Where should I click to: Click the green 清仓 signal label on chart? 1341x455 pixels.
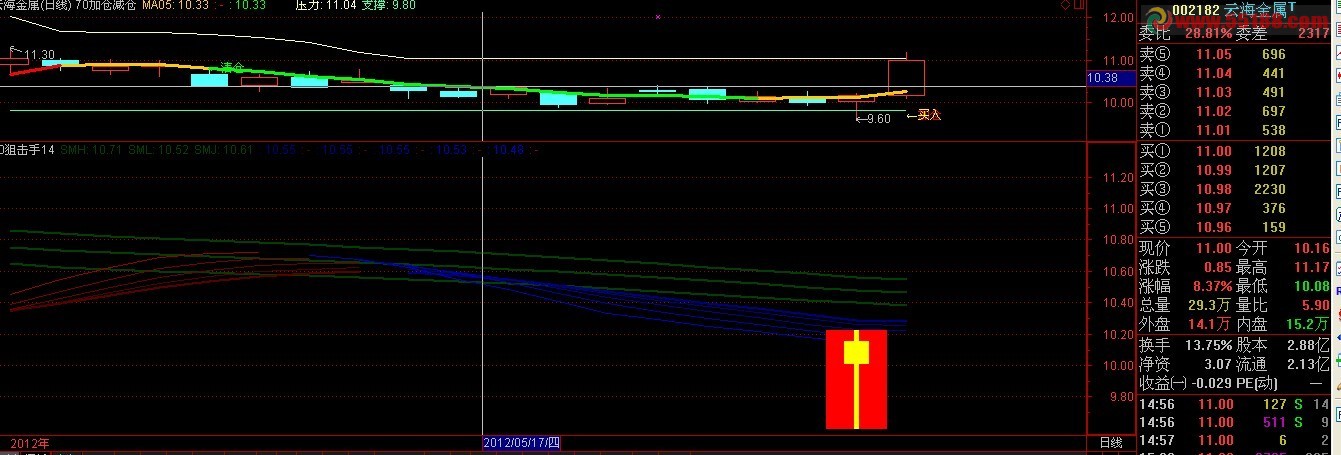(x=232, y=67)
